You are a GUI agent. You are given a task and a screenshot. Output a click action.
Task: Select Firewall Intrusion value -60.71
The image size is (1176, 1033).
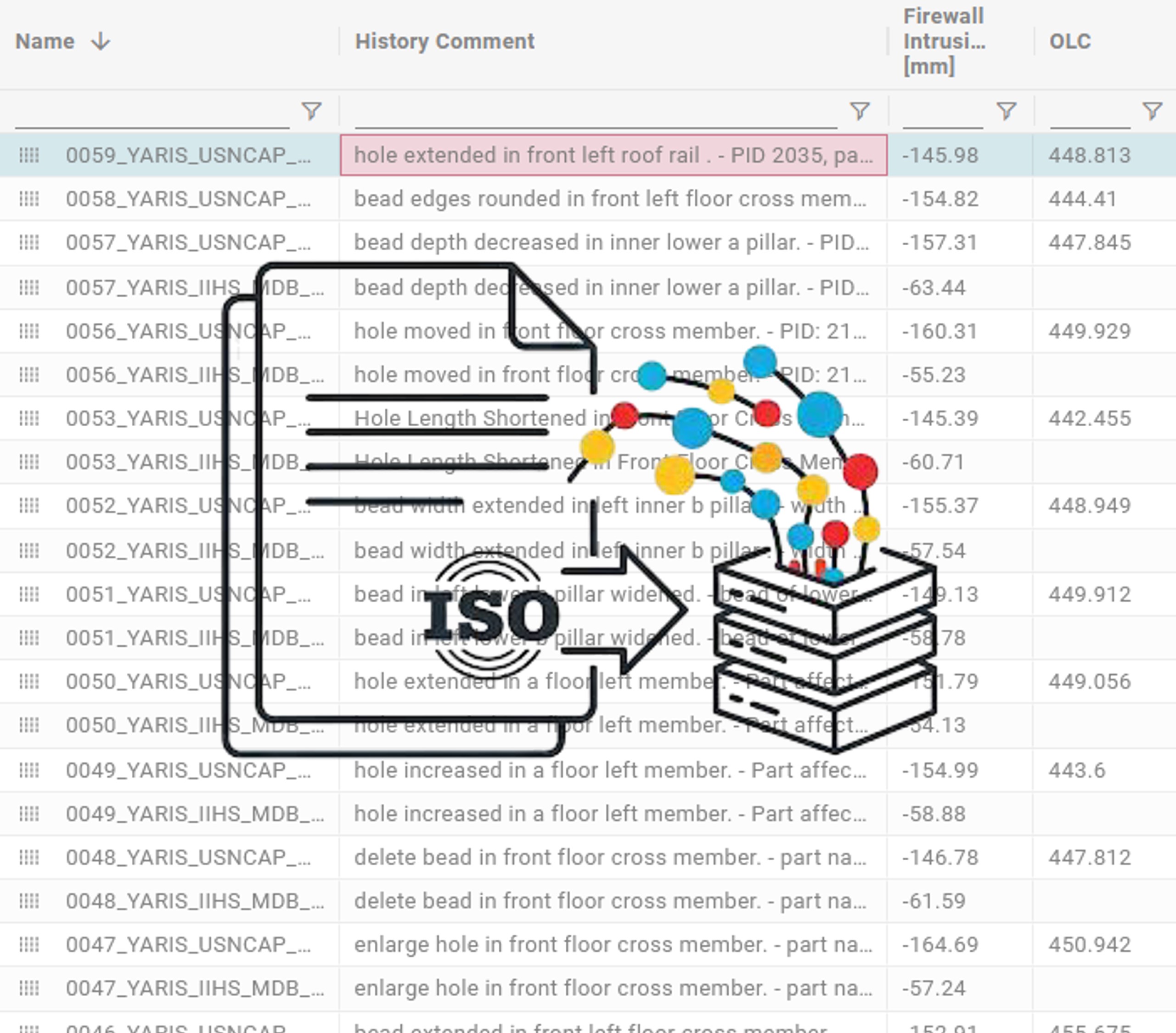(933, 462)
